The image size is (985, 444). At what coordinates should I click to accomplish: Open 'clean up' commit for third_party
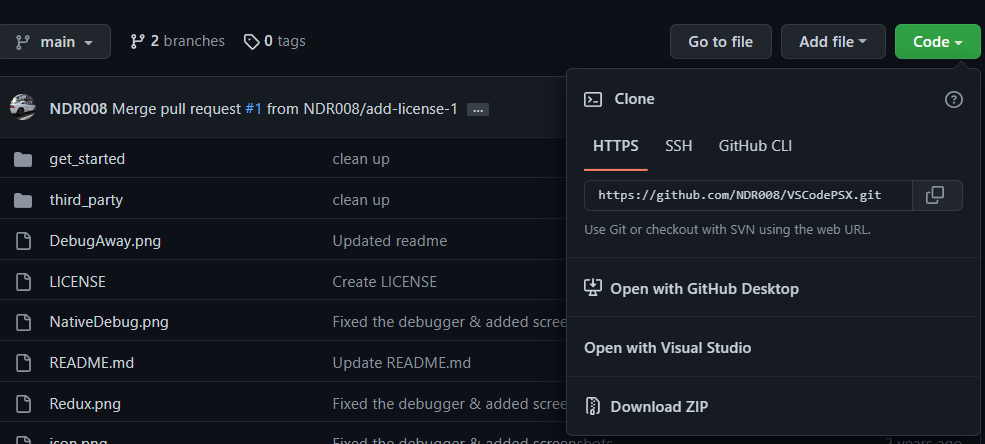(361, 200)
